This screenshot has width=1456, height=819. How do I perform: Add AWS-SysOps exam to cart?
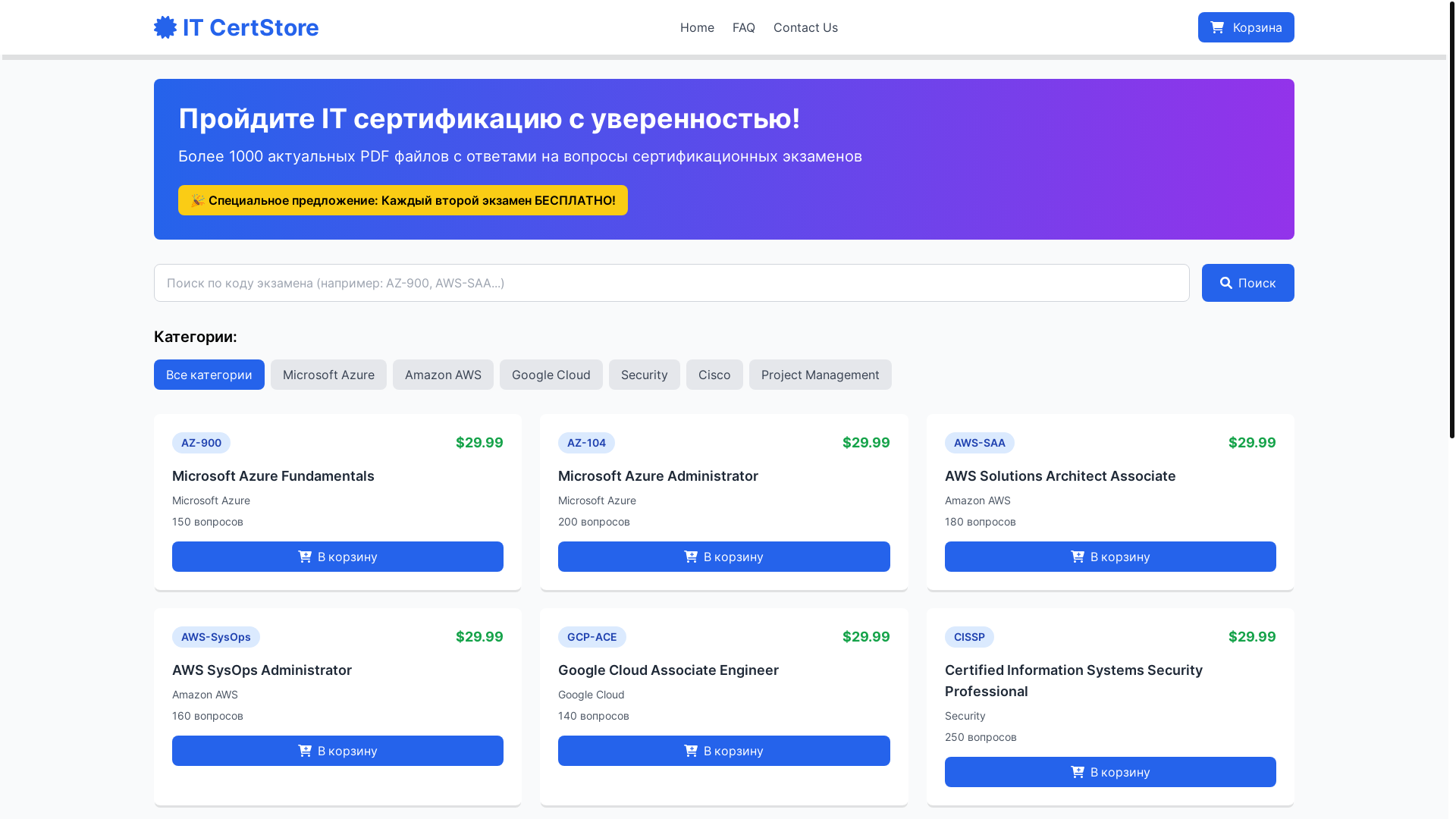(337, 751)
